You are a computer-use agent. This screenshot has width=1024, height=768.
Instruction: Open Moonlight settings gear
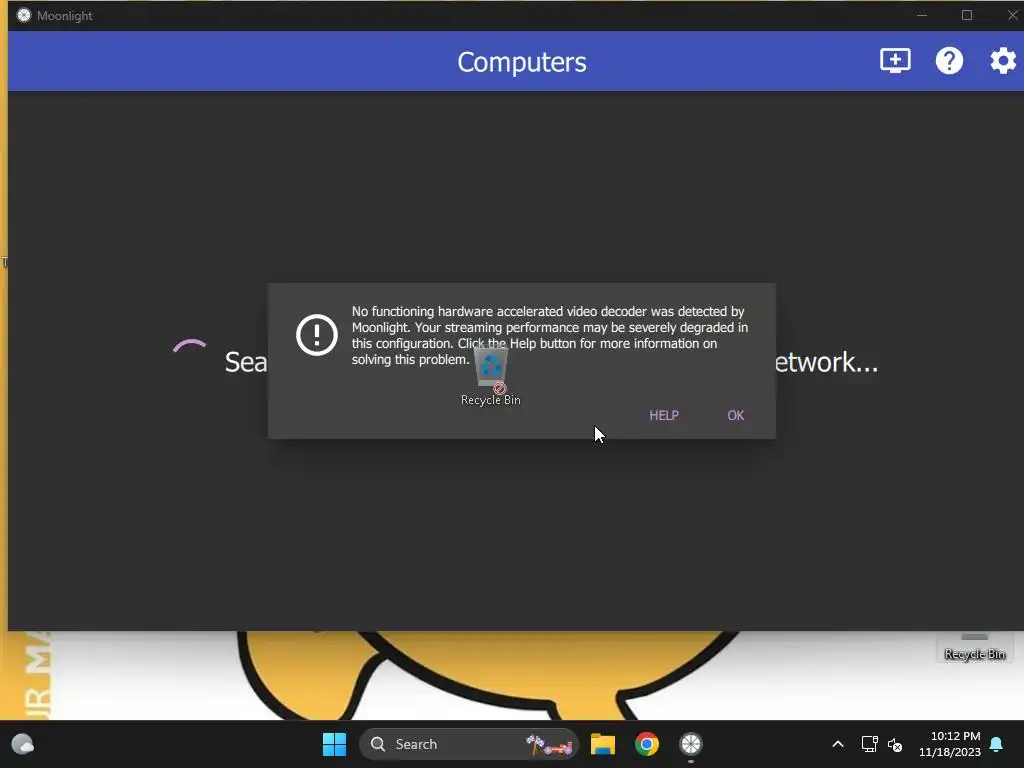pyautogui.click(x=1003, y=61)
